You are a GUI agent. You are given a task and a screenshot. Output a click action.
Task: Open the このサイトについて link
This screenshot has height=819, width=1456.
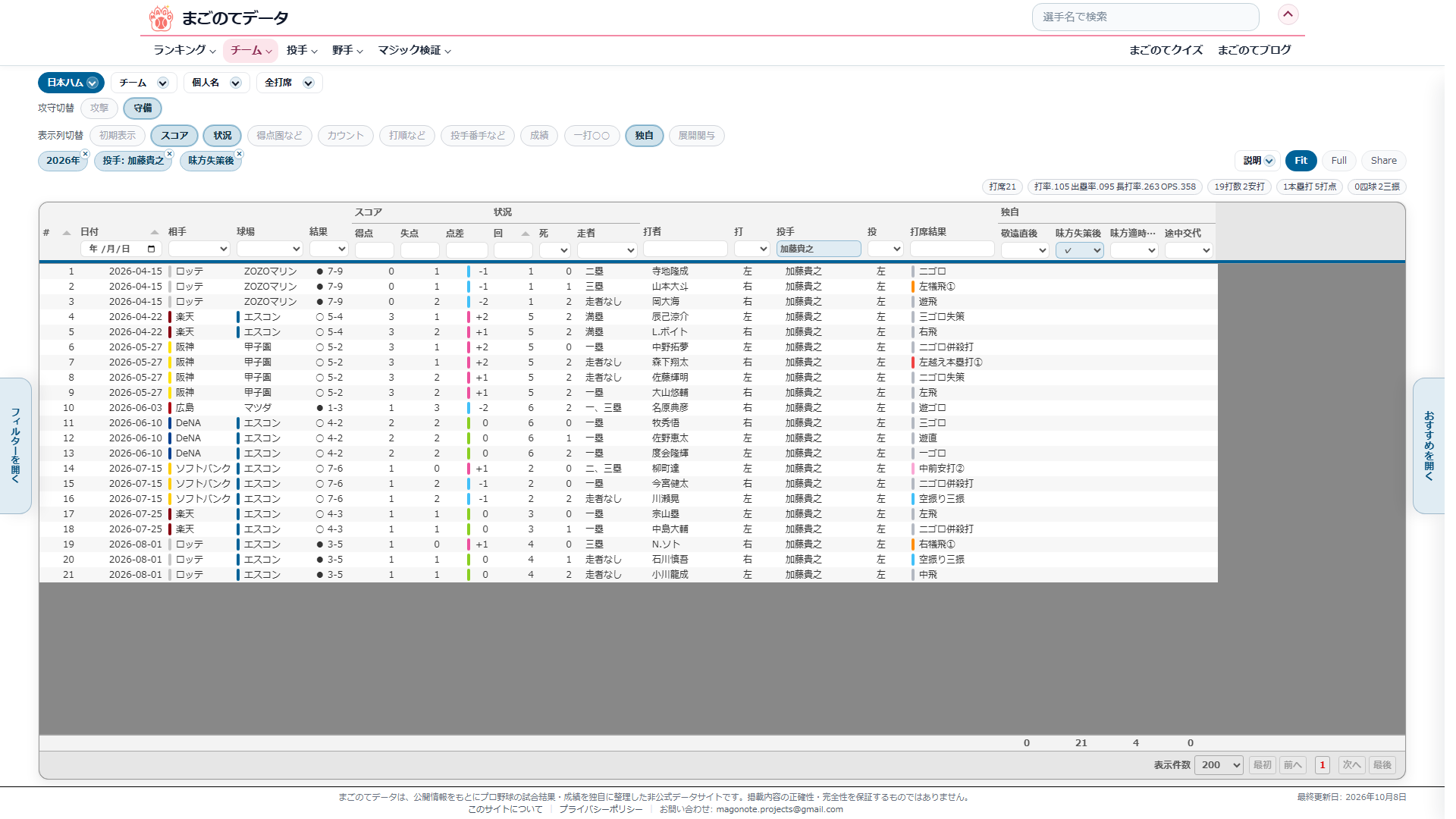tap(505, 809)
